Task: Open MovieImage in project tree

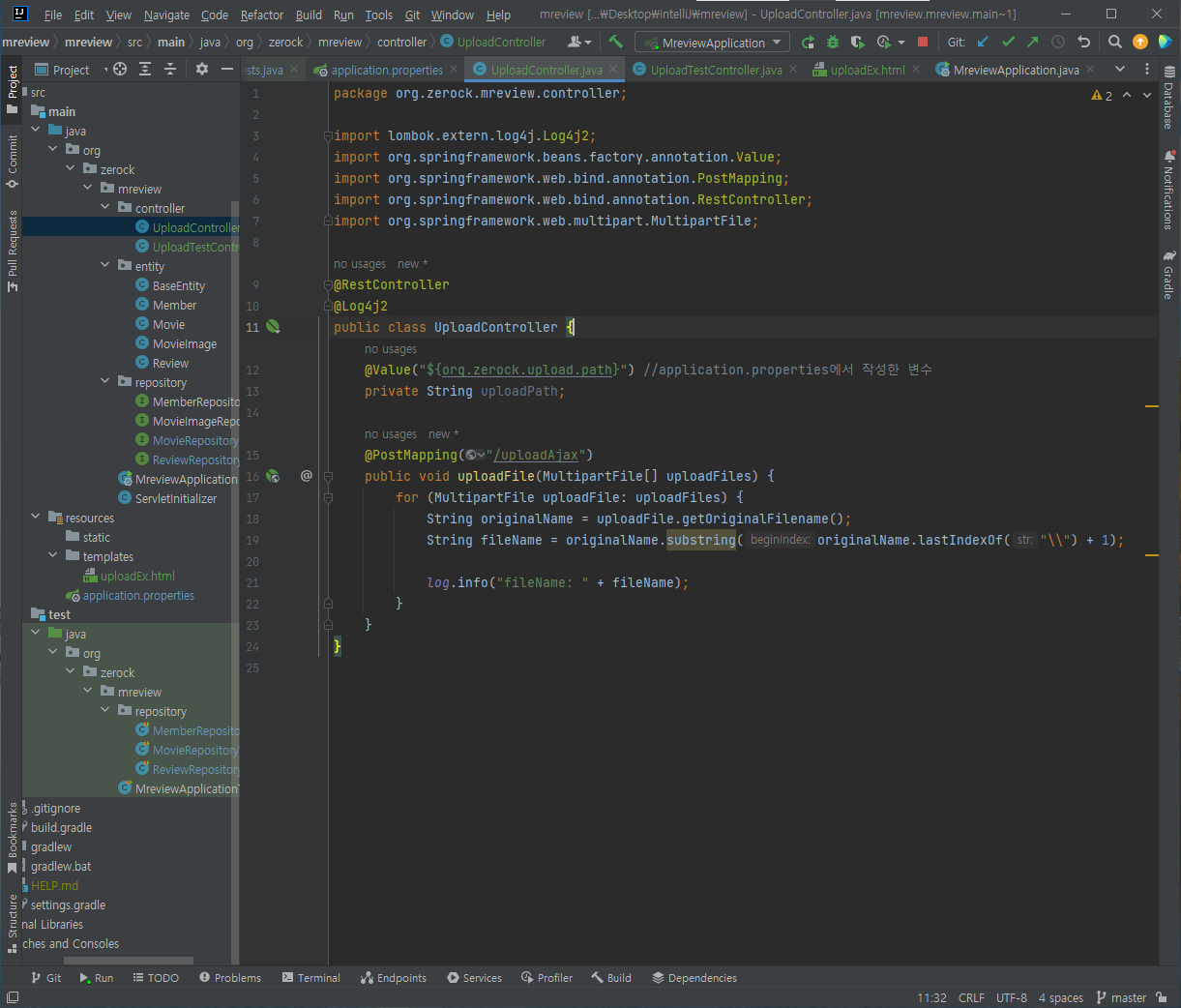Action: 185,343
